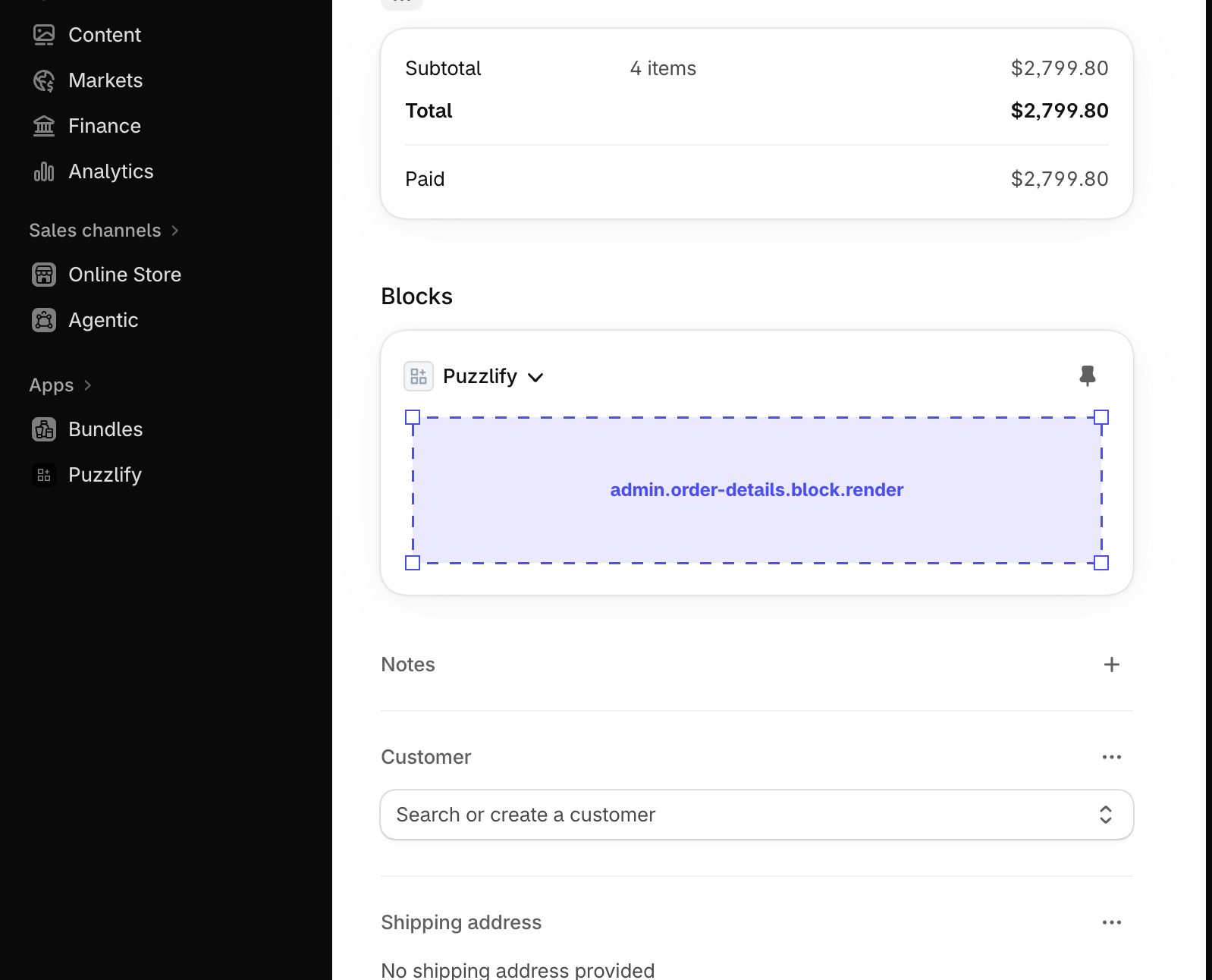Click the bold Total amount $2,799.80
The image size is (1212, 980).
[1060, 111]
